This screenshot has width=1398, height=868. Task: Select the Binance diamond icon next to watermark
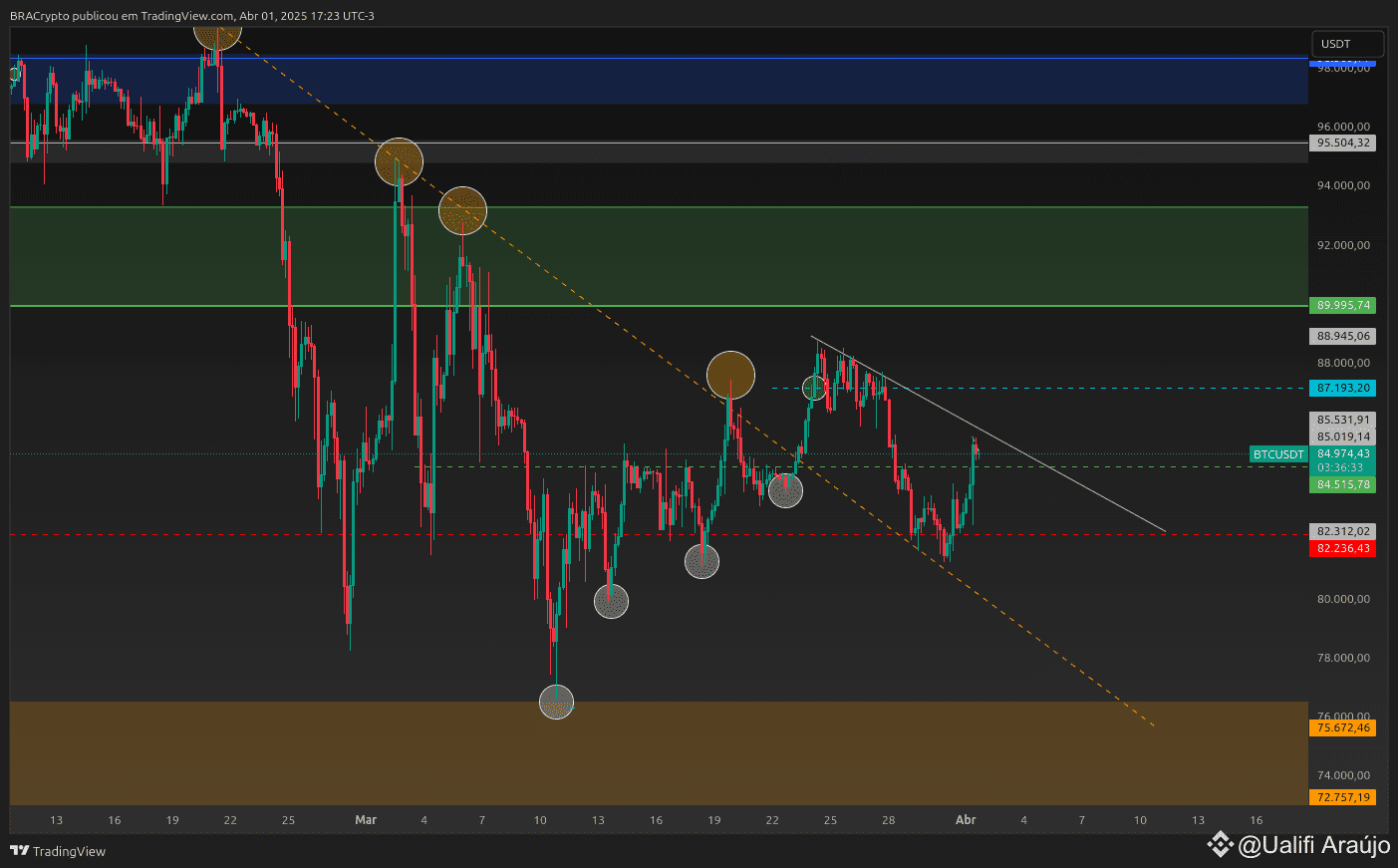coord(1219,843)
